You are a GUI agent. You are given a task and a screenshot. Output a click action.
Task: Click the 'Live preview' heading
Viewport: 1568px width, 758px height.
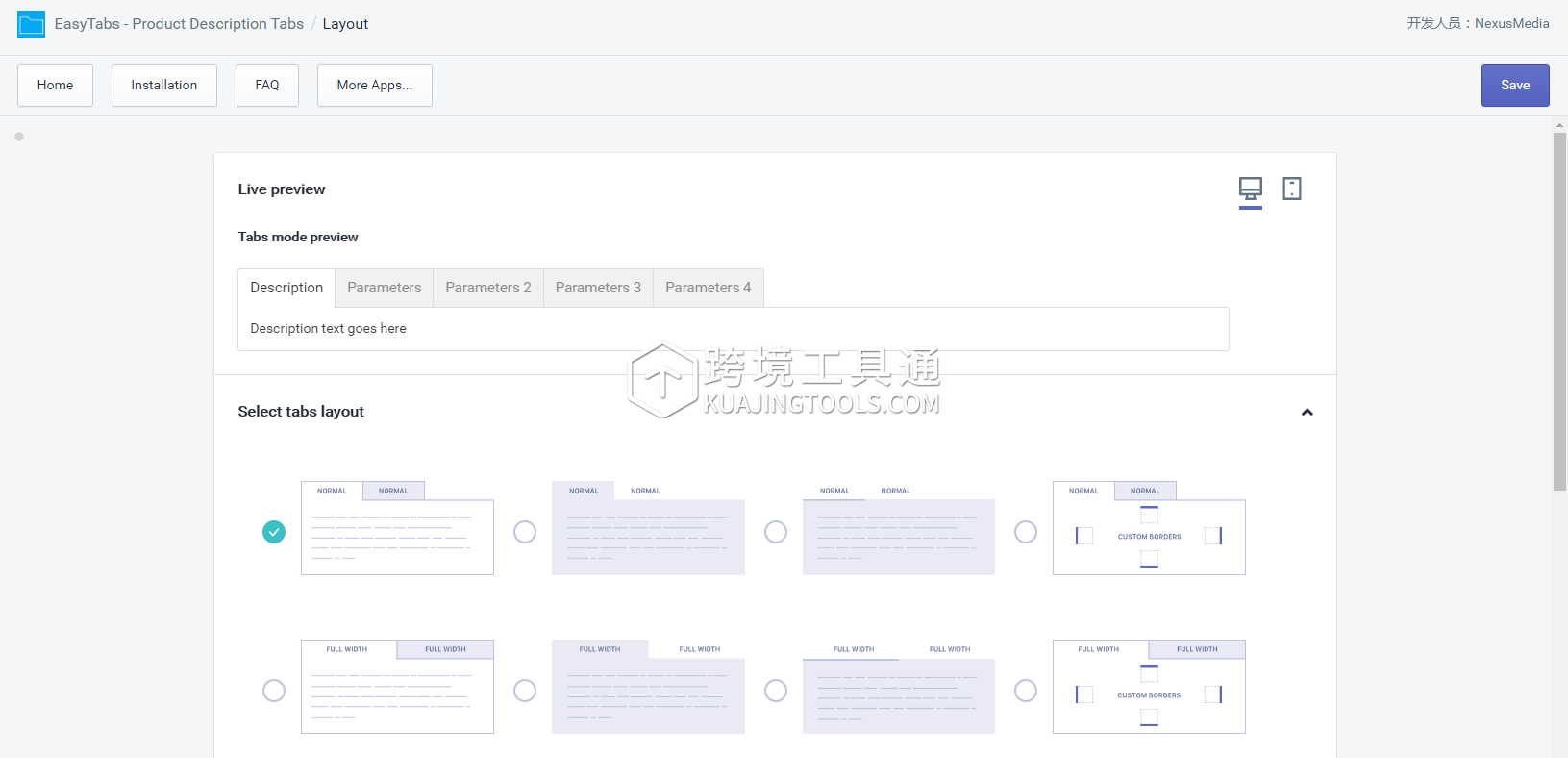282,189
